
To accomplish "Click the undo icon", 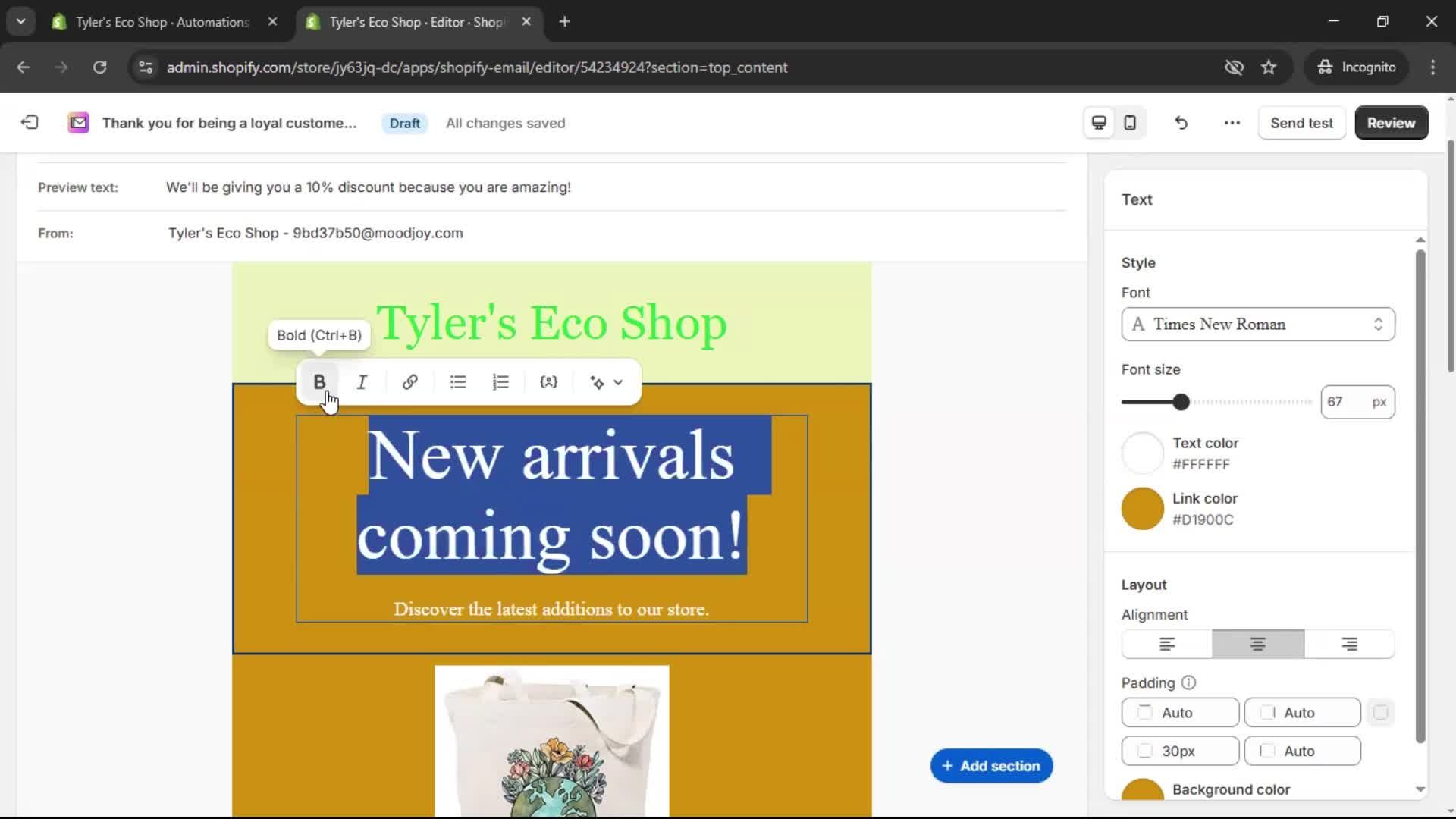I will 1181,122.
